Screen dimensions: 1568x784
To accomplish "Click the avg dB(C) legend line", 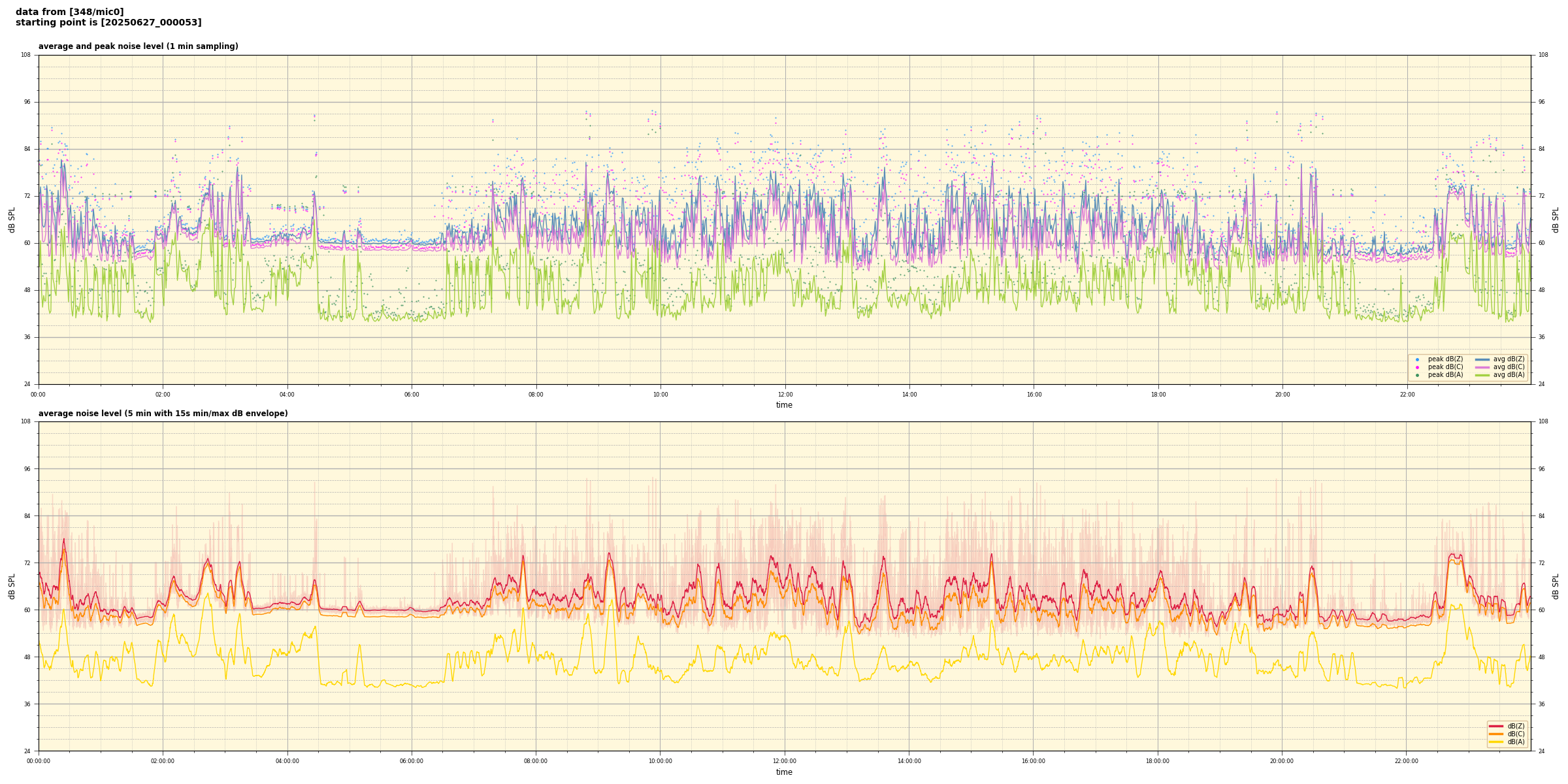I will 1482,367.
